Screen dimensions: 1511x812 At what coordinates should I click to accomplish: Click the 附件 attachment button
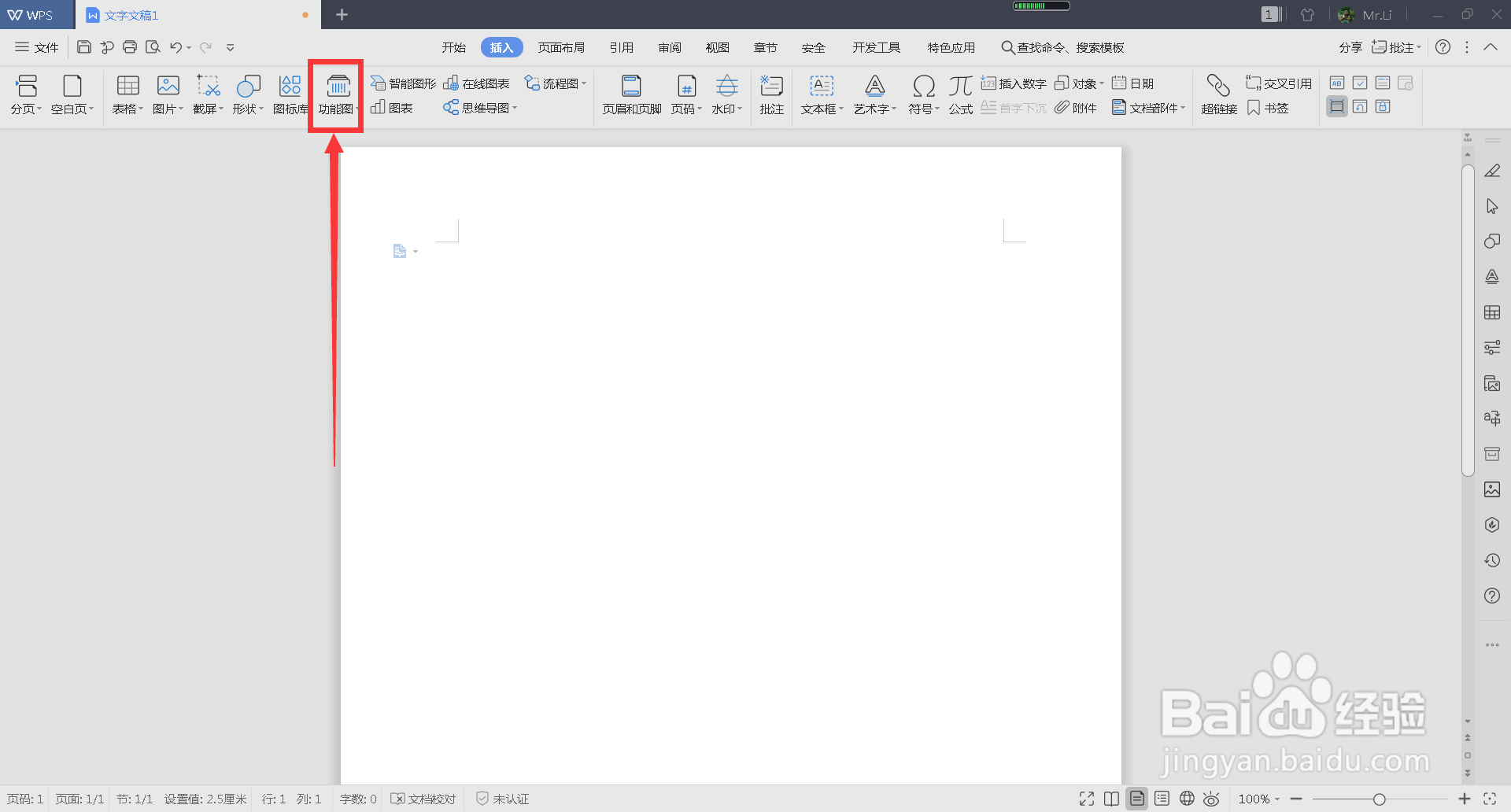pyautogui.click(x=1076, y=108)
